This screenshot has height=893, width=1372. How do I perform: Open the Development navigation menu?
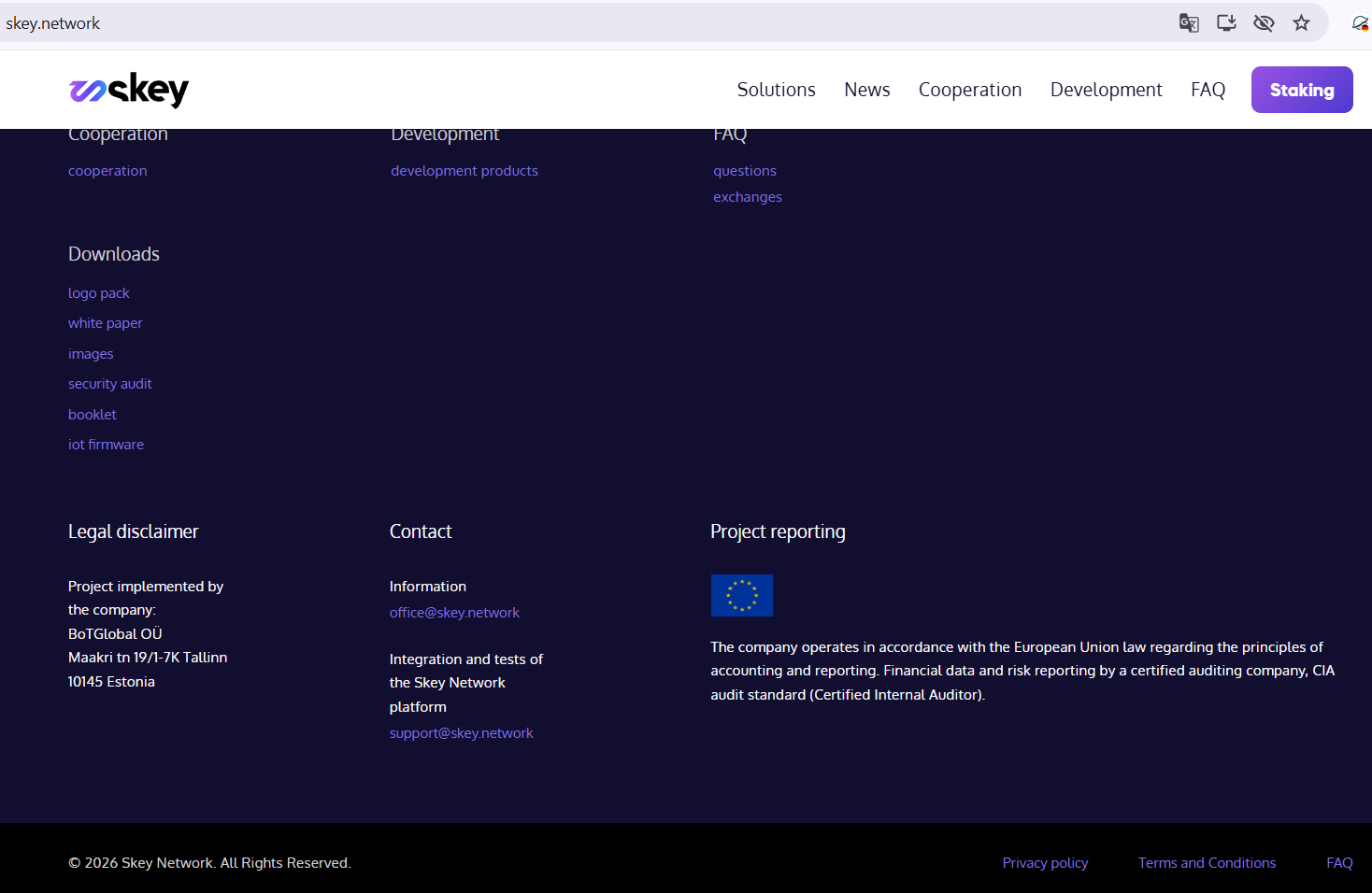pyautogui.click(x=1106, y=90)
